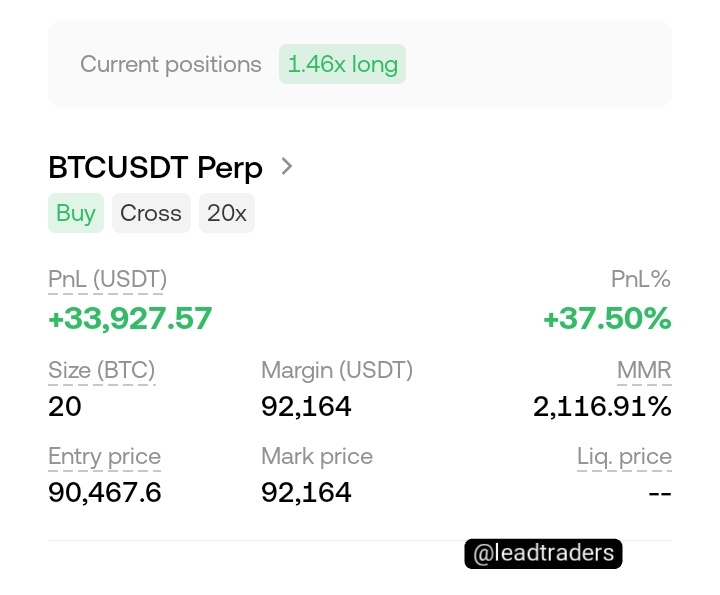The image size is (720, 595).
Task: Tap the Current positions label
Action: [171, 64]
